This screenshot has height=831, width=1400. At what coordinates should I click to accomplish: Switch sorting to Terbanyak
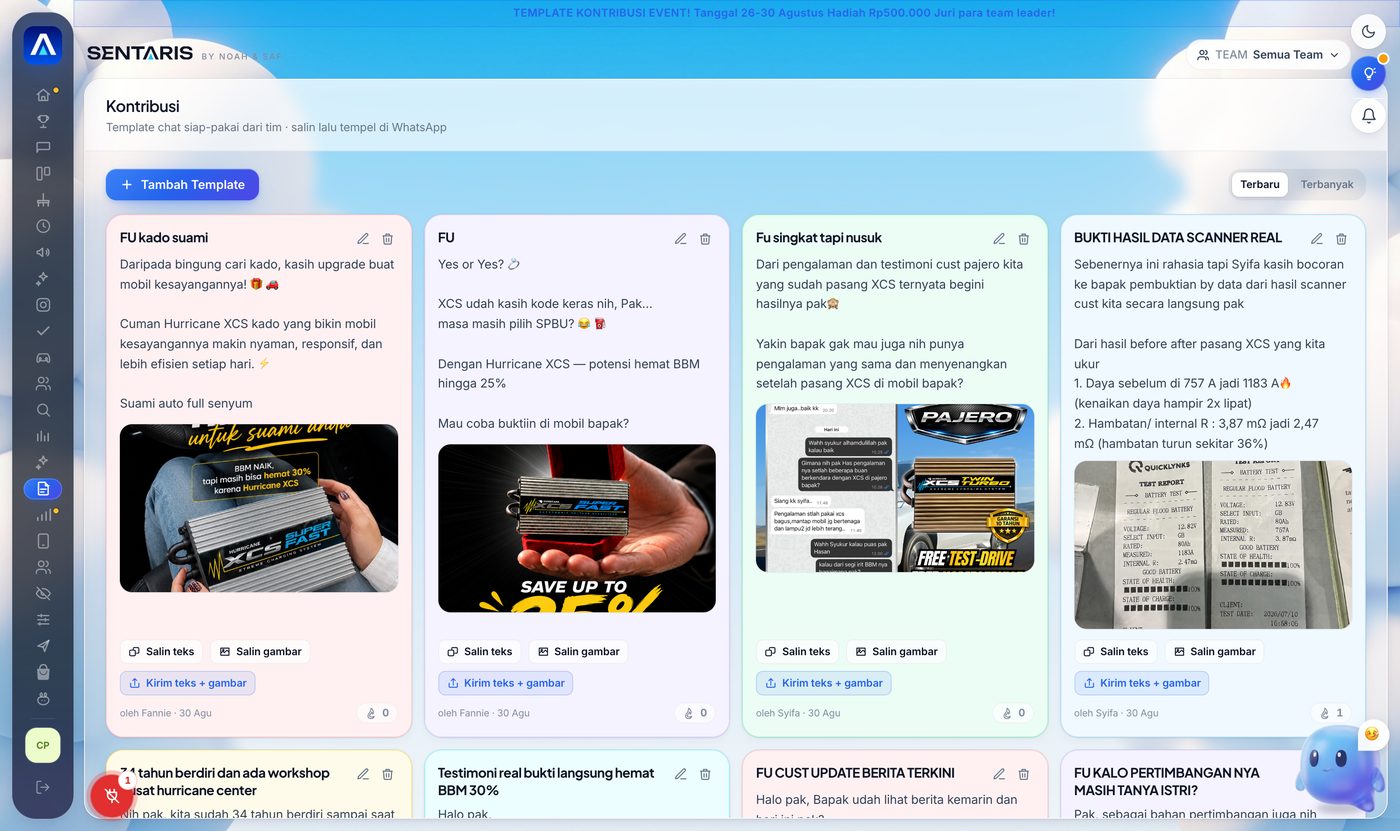pyautogui.click(x=1326, y=184)
